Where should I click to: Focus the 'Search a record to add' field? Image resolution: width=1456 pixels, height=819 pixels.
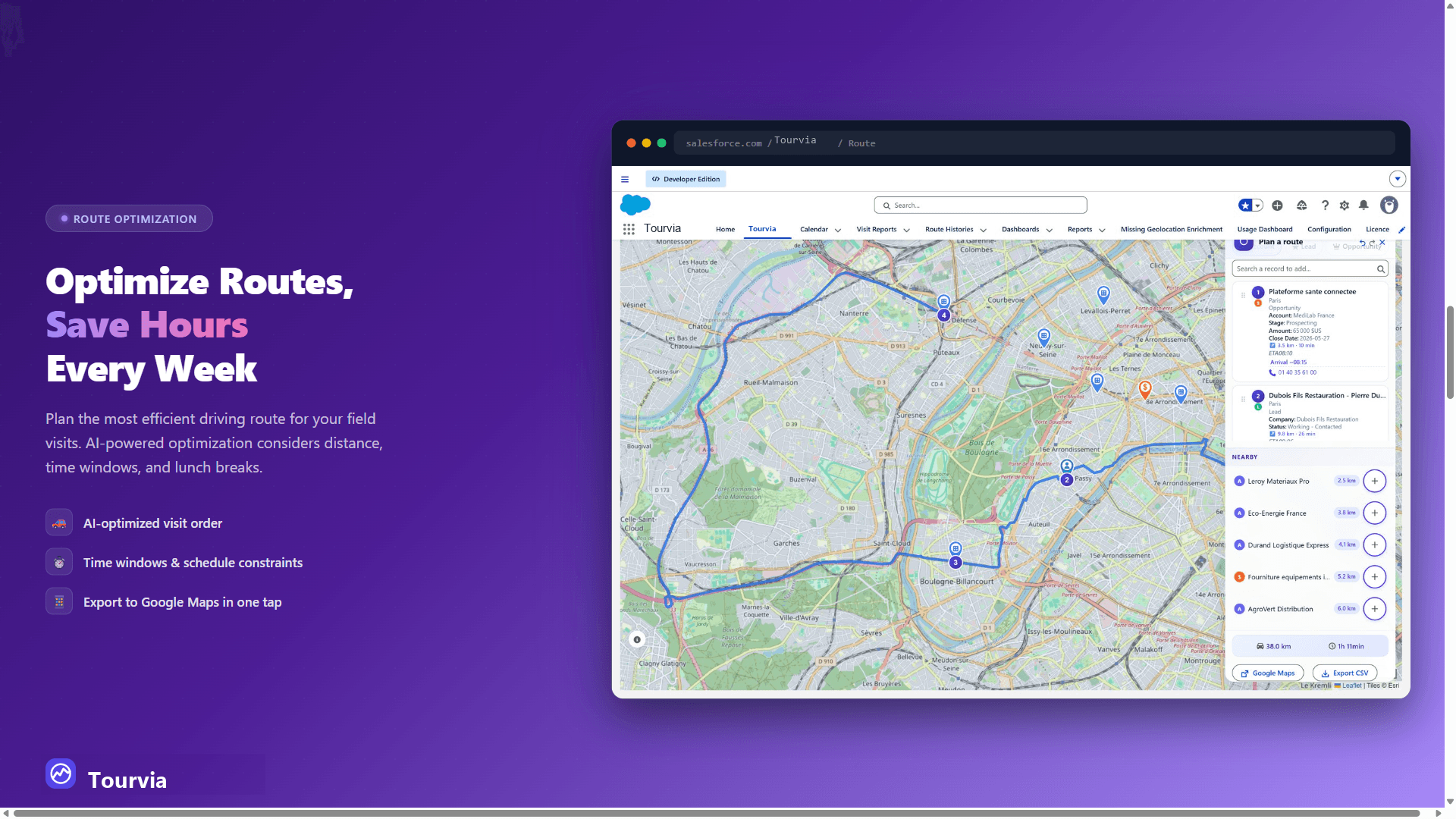click(x=1310, y=269)
